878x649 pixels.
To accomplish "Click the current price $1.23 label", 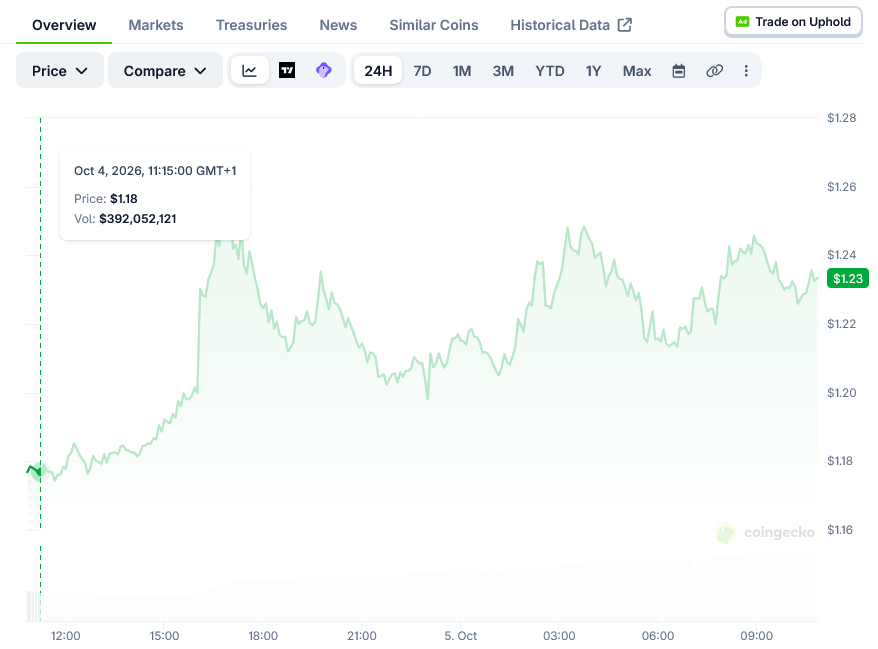I will [848, 278].
